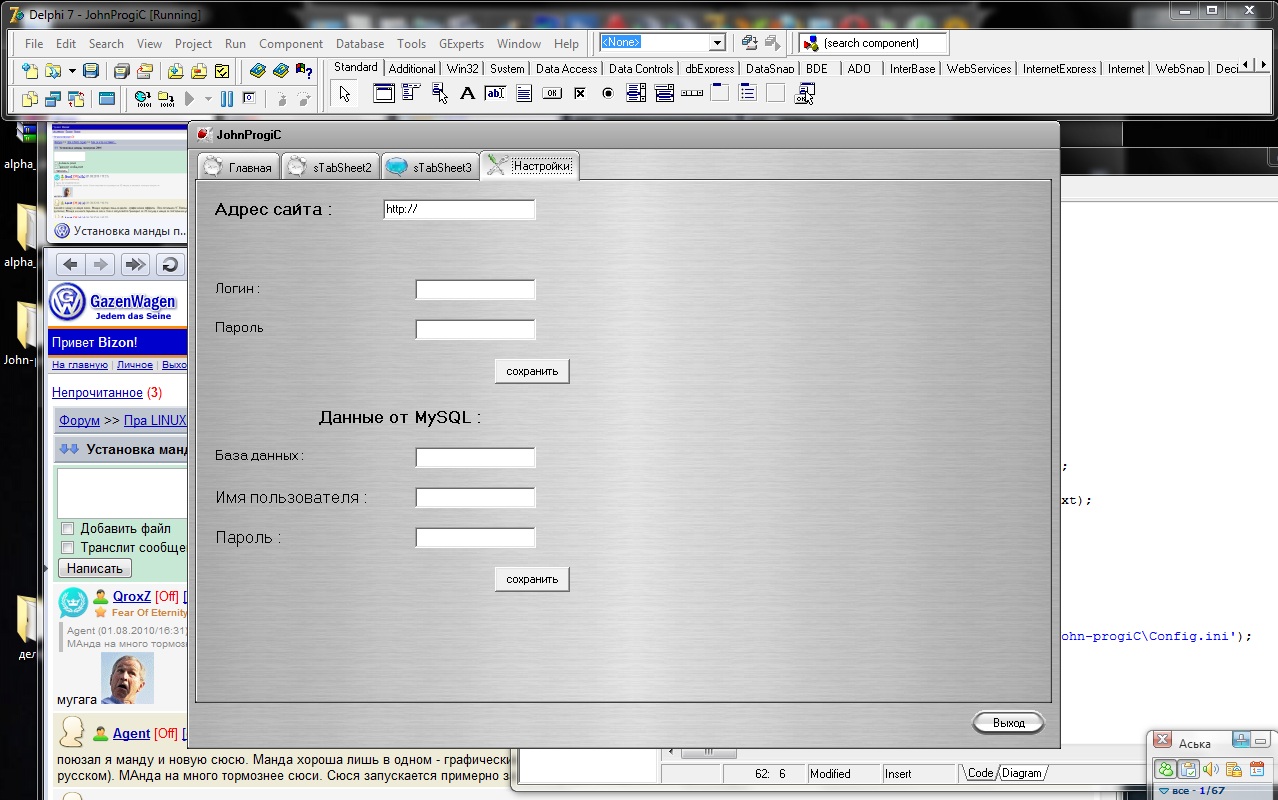Tick the 'Транслит сообщение' checkbox
Image resolution: width=1278 pixels, height=800 pixels.
point(68,547)
